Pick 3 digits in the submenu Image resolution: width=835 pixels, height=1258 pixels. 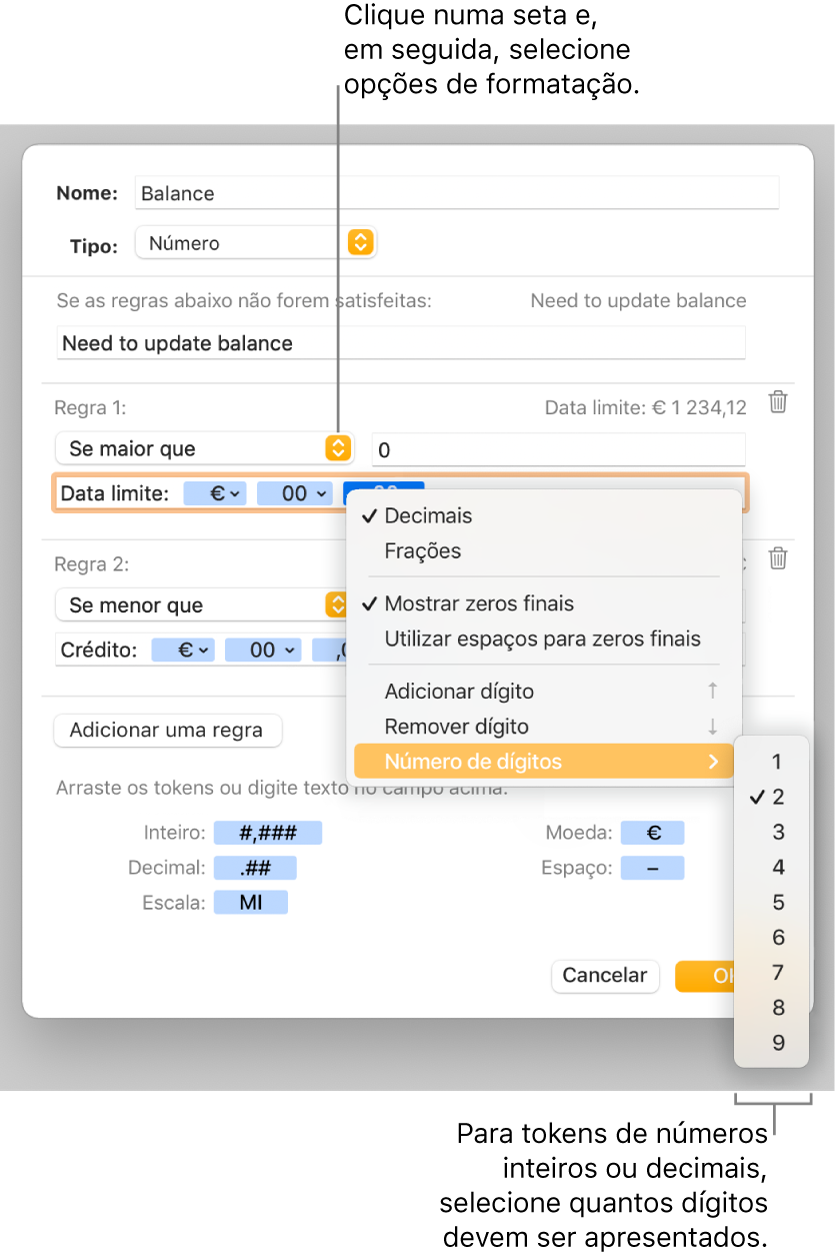point(772,832)
